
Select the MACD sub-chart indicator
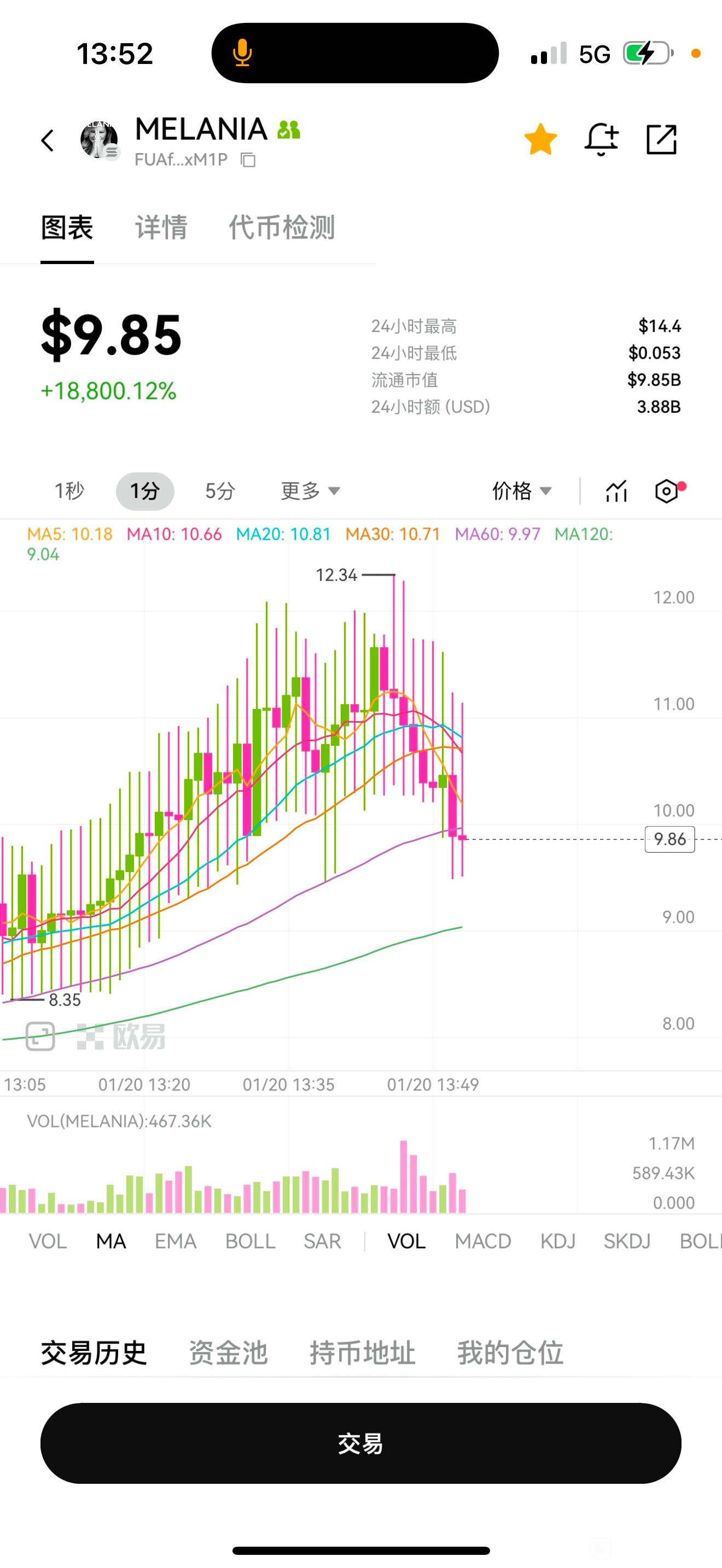(483, 1241)
